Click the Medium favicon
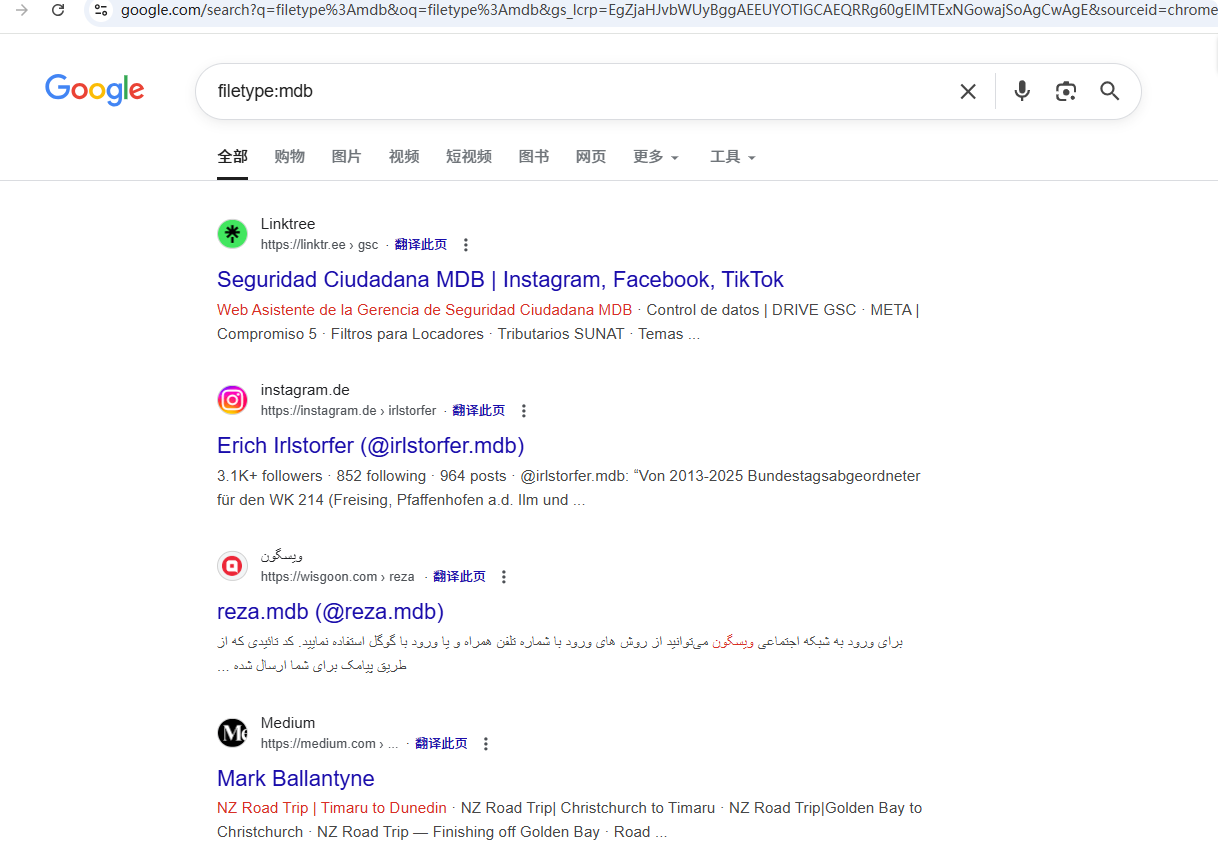Screen dimensions: 1218x850 click(232, 733)
